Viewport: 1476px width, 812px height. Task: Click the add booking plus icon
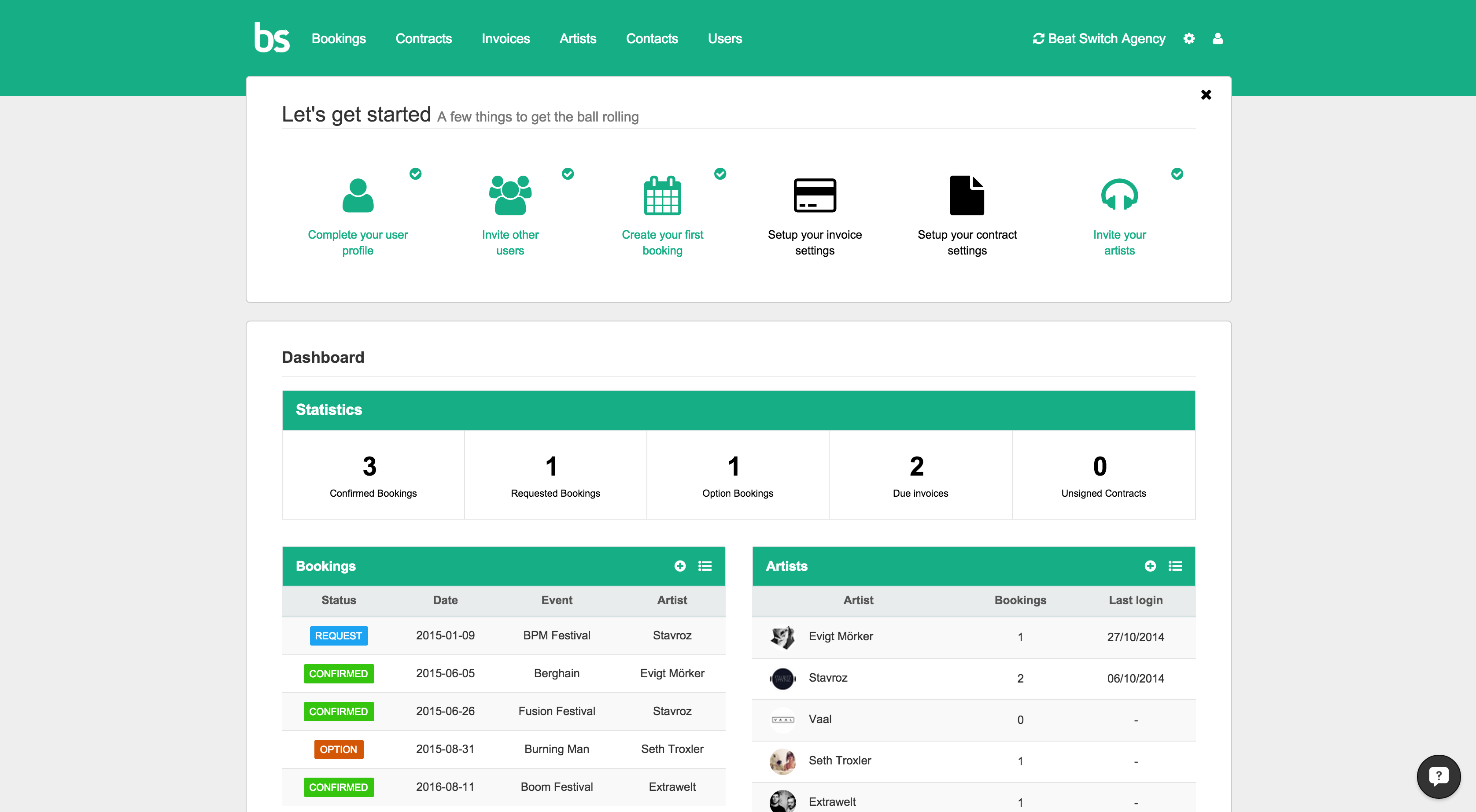click(x=679, y=565)
